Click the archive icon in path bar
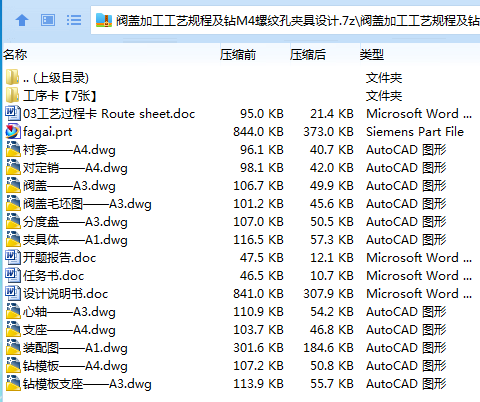This screenshot has width=480, height=402. pyautogui.click(x=104, y=20)
